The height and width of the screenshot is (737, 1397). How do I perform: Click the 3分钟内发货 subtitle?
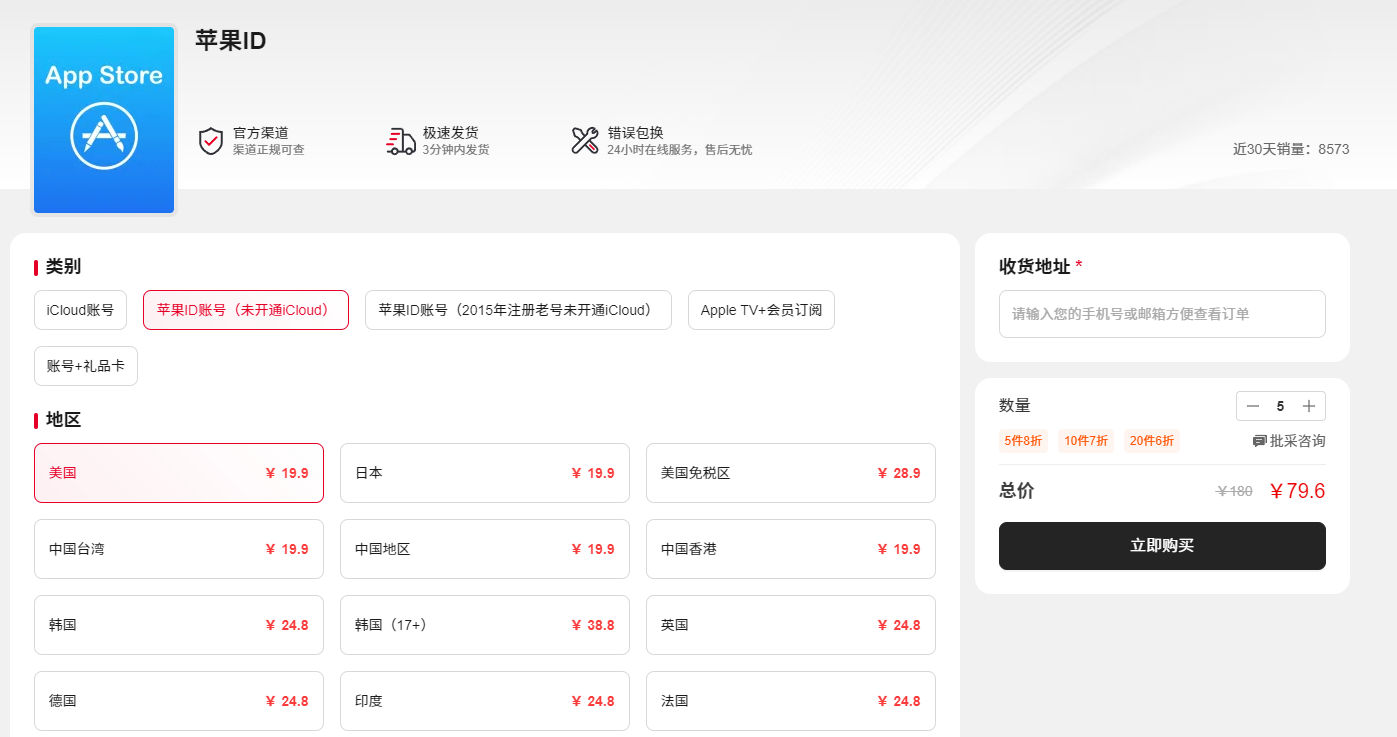coord(456,150)
